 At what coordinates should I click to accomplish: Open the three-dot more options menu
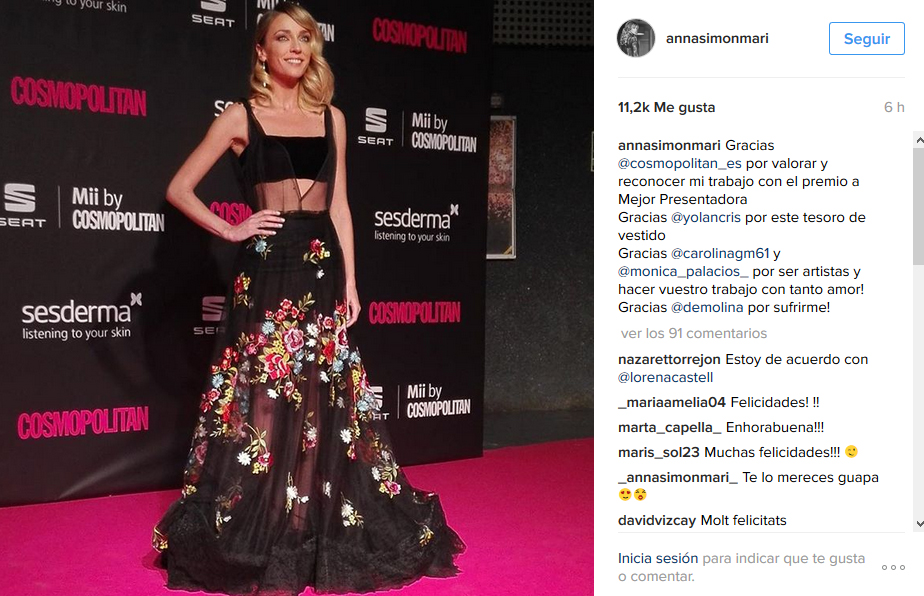pos(893,567)
